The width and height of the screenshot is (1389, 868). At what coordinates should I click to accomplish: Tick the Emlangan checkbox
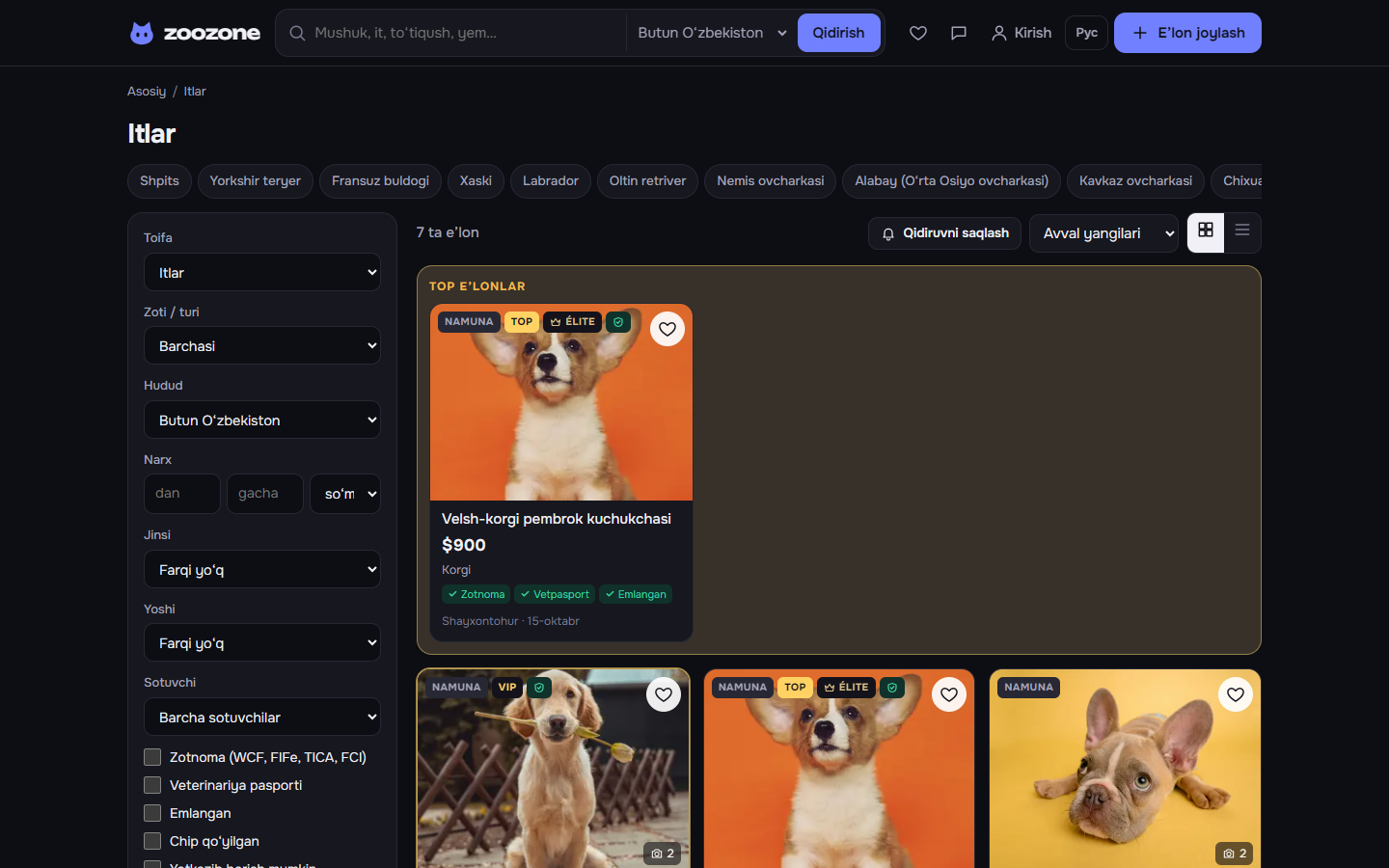coord(152,813)
